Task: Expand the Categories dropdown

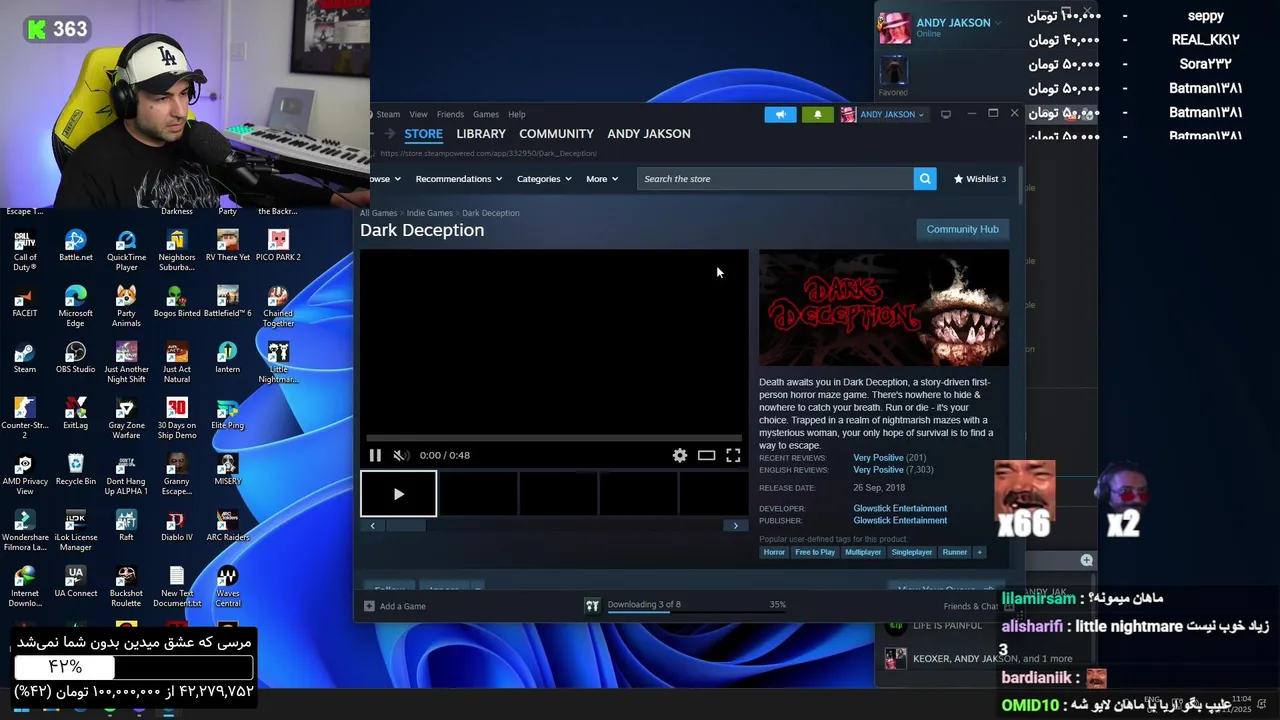Action: click(544, 179)
